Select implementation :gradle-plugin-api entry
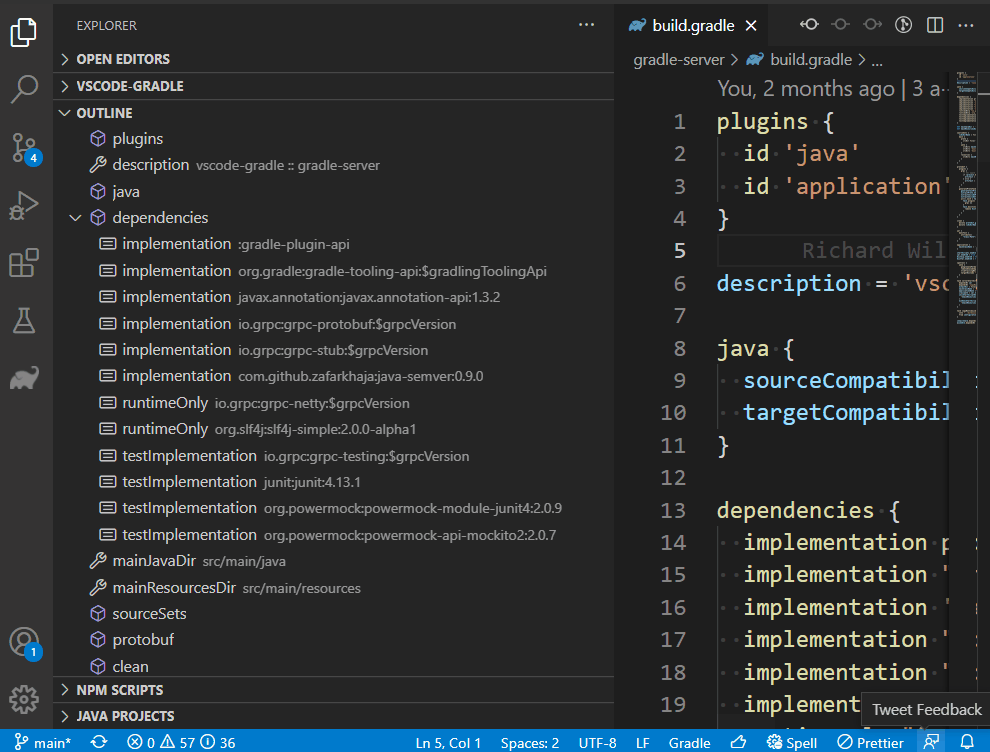 tap(333, 244)
